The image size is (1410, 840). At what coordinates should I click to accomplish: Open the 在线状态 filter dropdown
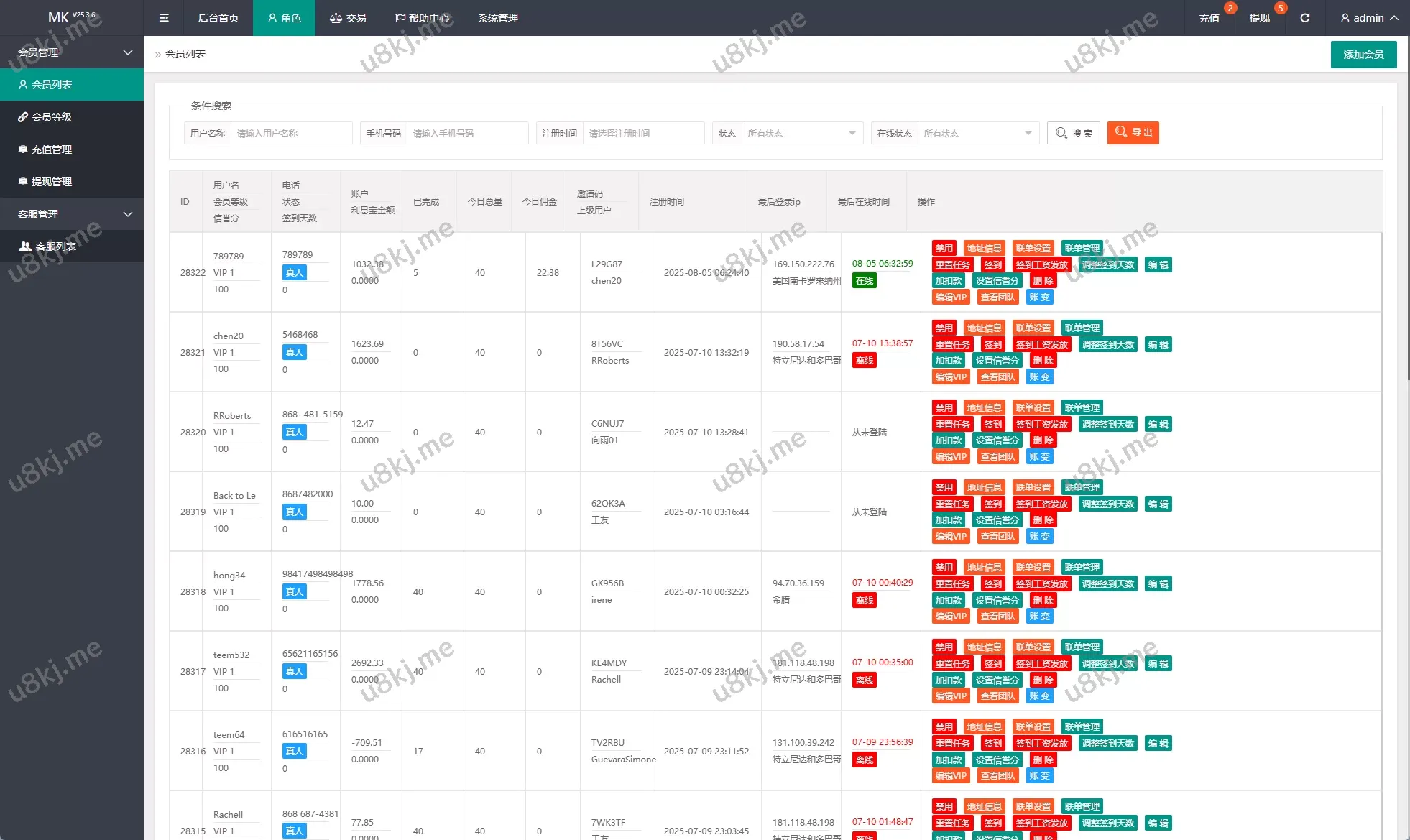(x=977, y=133)
